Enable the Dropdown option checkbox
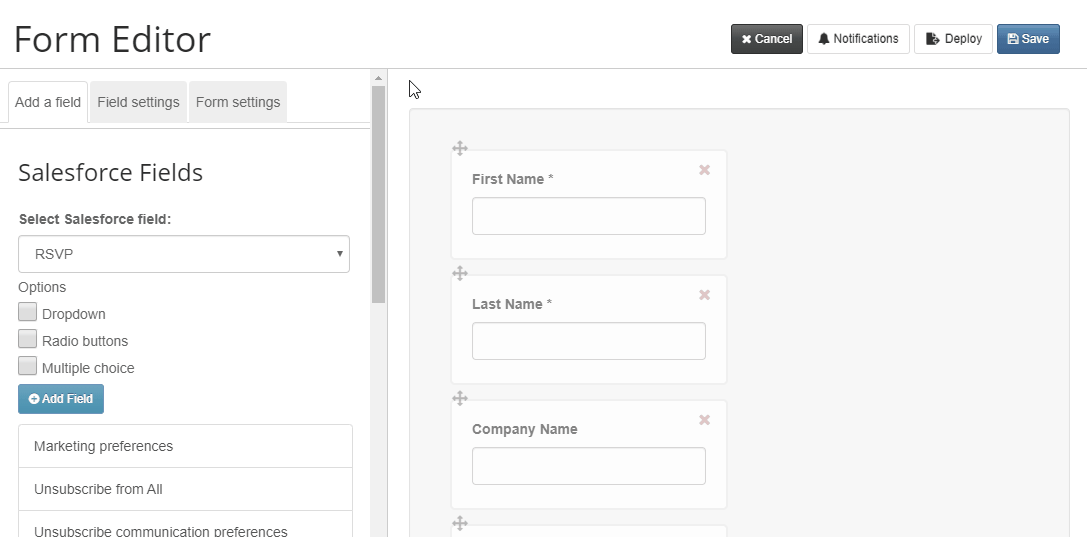 (x=28, y=312)
